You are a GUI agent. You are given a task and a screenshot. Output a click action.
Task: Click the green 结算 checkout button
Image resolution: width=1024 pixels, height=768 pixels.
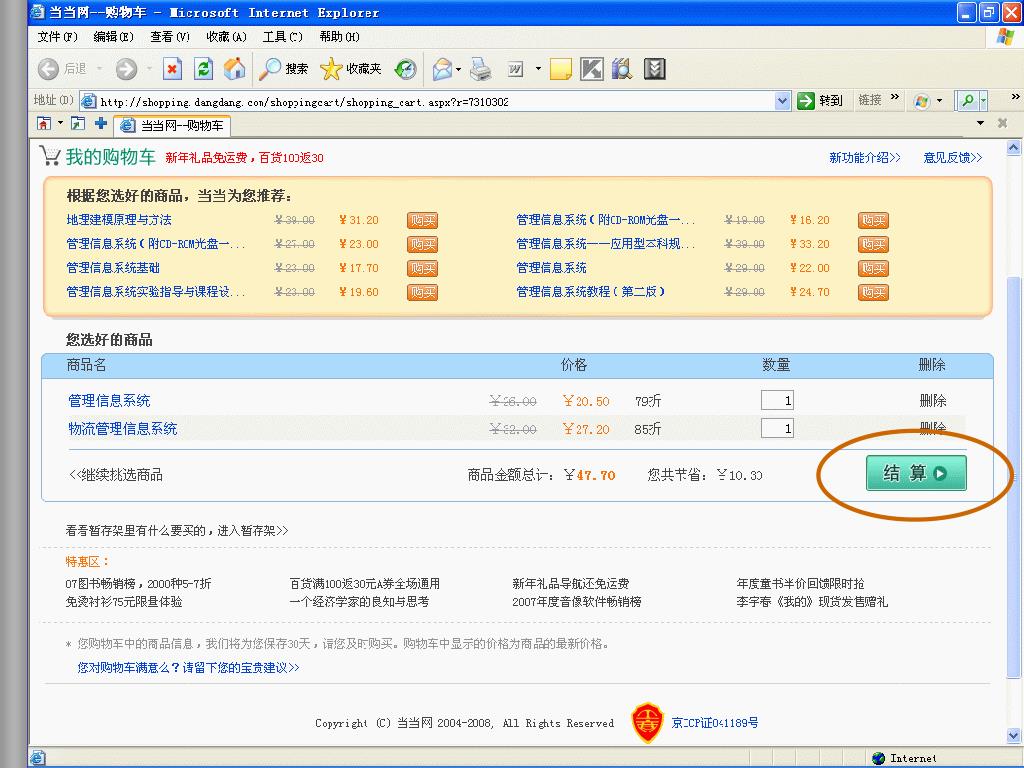pyautogui.click(x=916, y=473)
